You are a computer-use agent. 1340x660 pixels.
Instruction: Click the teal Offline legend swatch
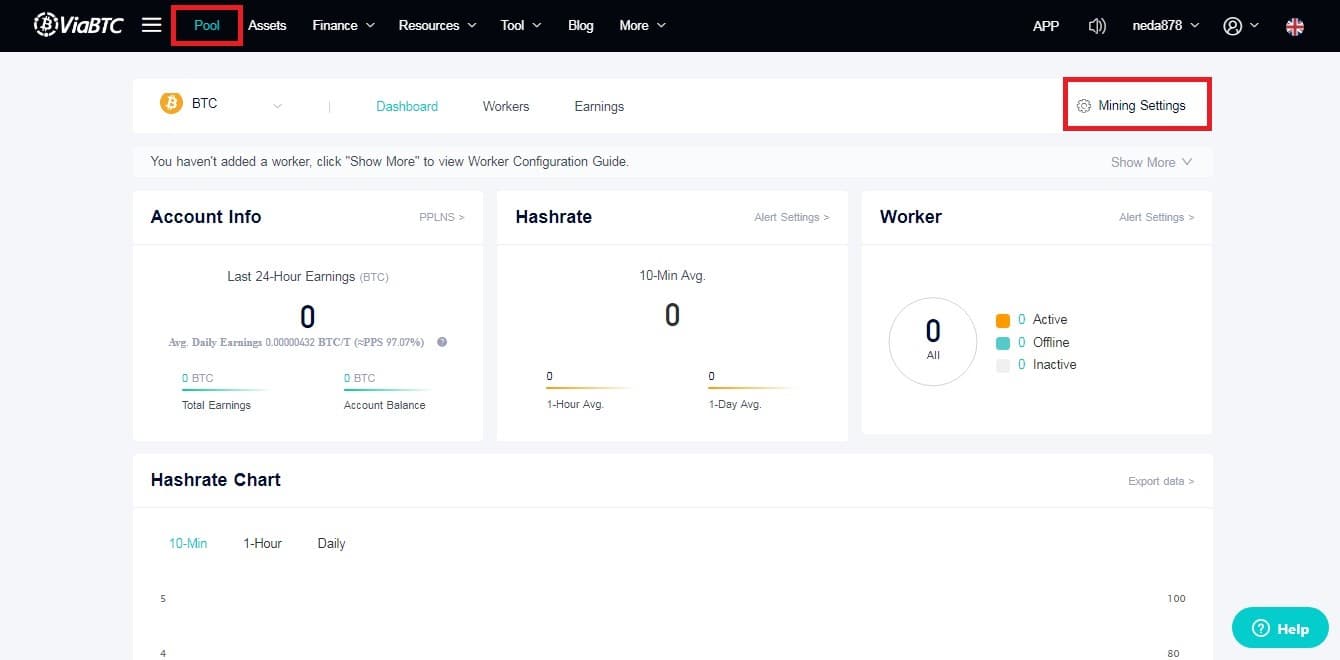[x=1003, y=343]
